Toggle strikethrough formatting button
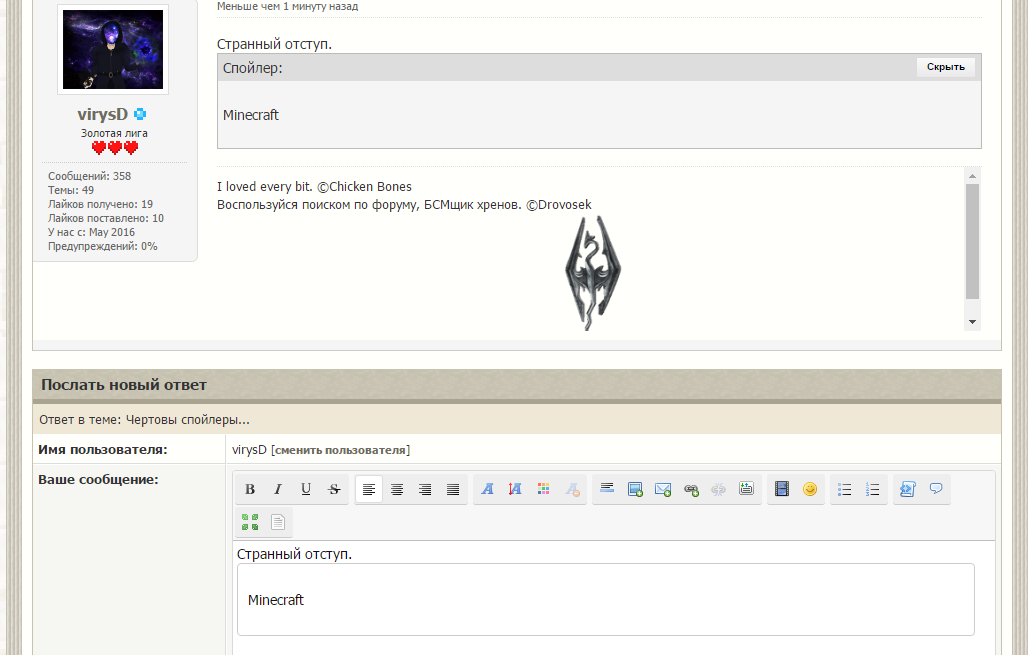 point(334,489)
